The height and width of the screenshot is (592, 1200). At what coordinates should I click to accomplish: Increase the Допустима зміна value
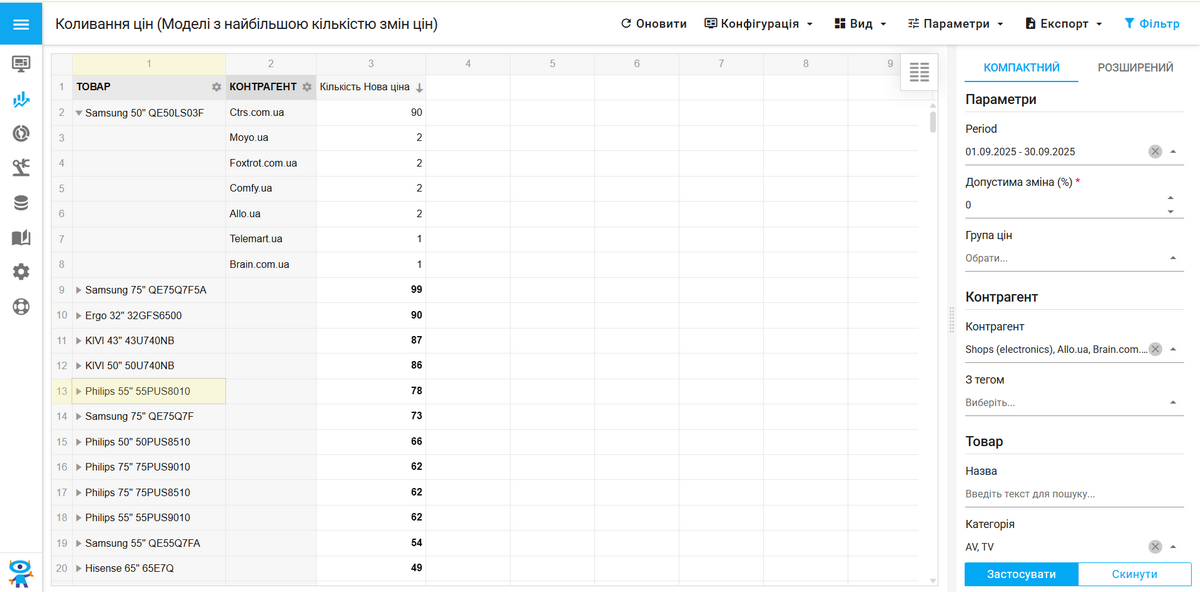click(x=1171, y=198)
